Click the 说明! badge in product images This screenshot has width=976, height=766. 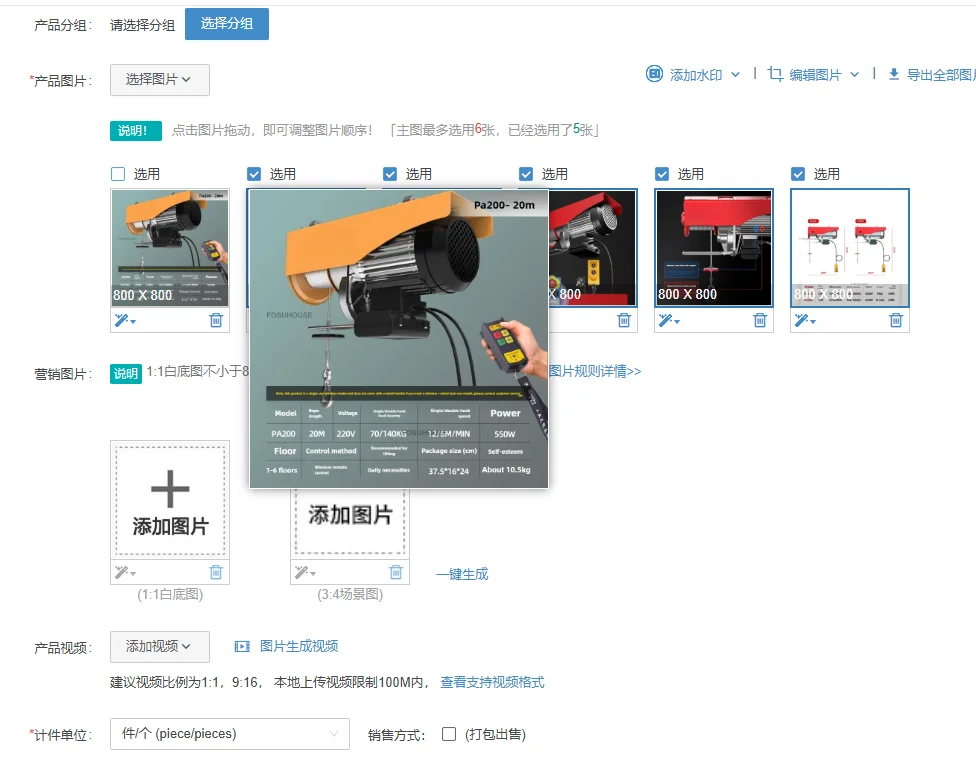(x=136, y=131)
